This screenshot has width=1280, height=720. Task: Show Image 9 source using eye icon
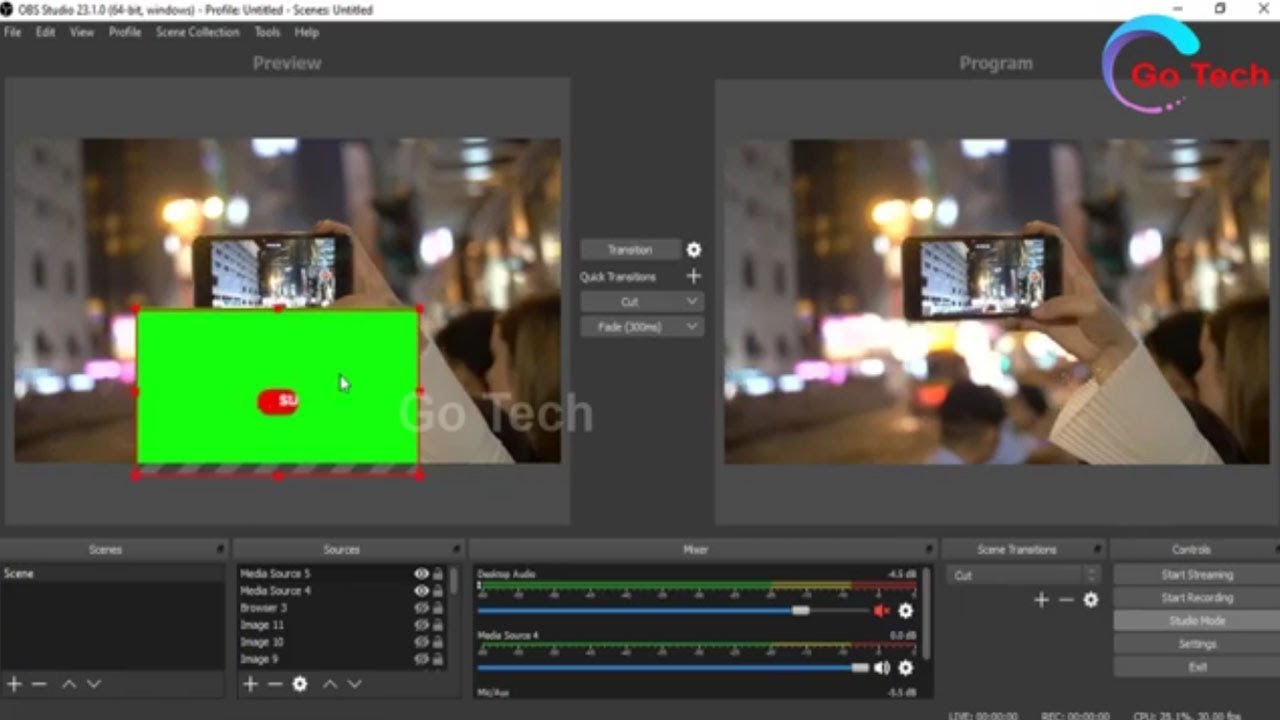coord(421,659)
